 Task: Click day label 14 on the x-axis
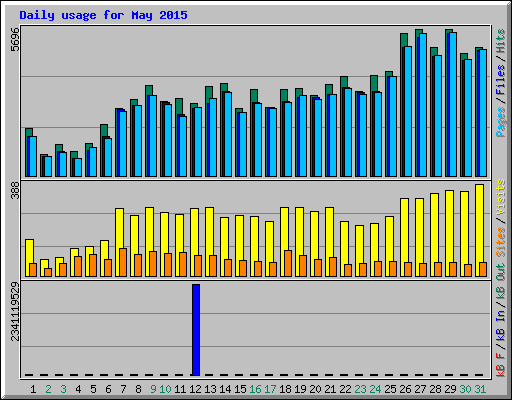click(x=225, y=389)
